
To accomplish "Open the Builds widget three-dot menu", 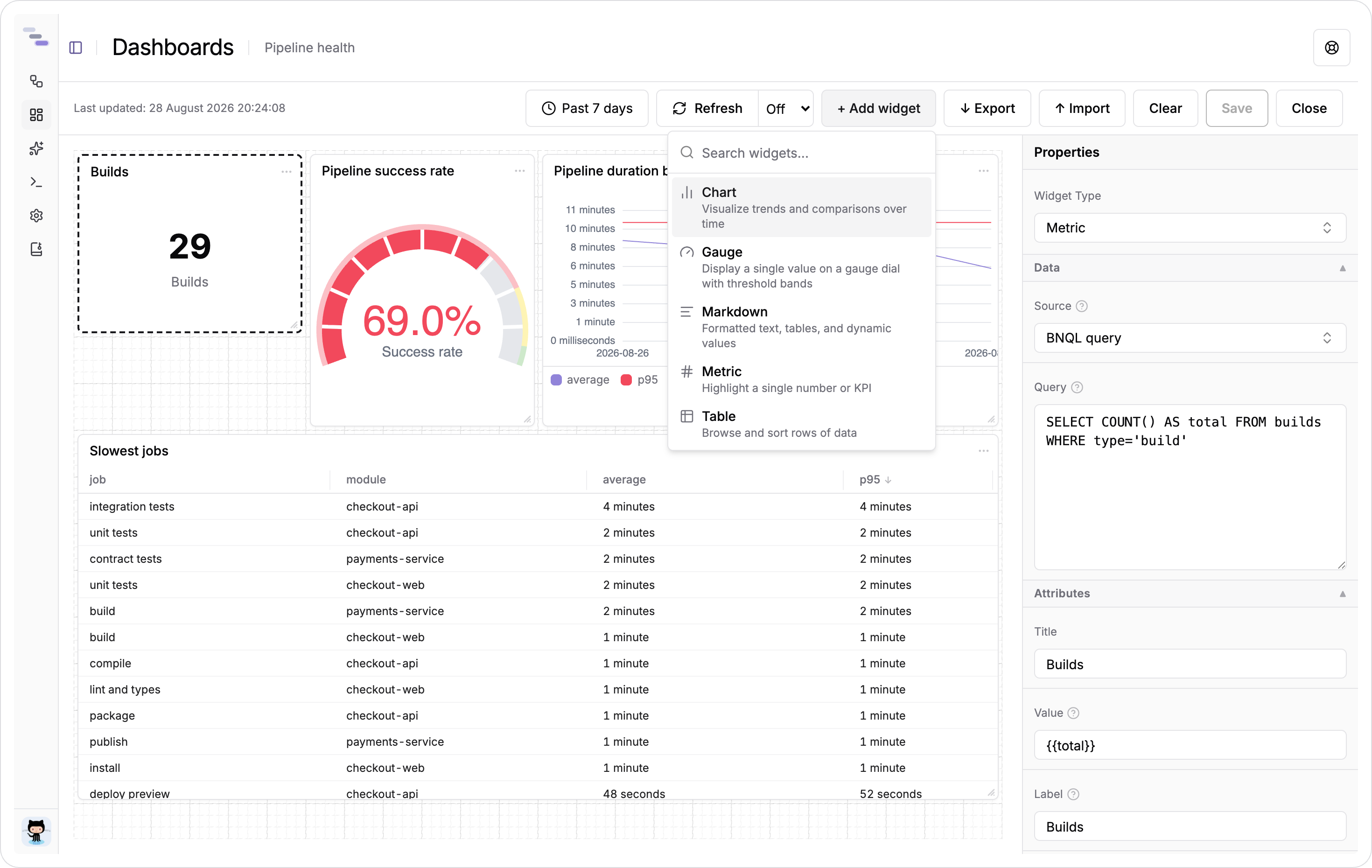I will 287,172.
